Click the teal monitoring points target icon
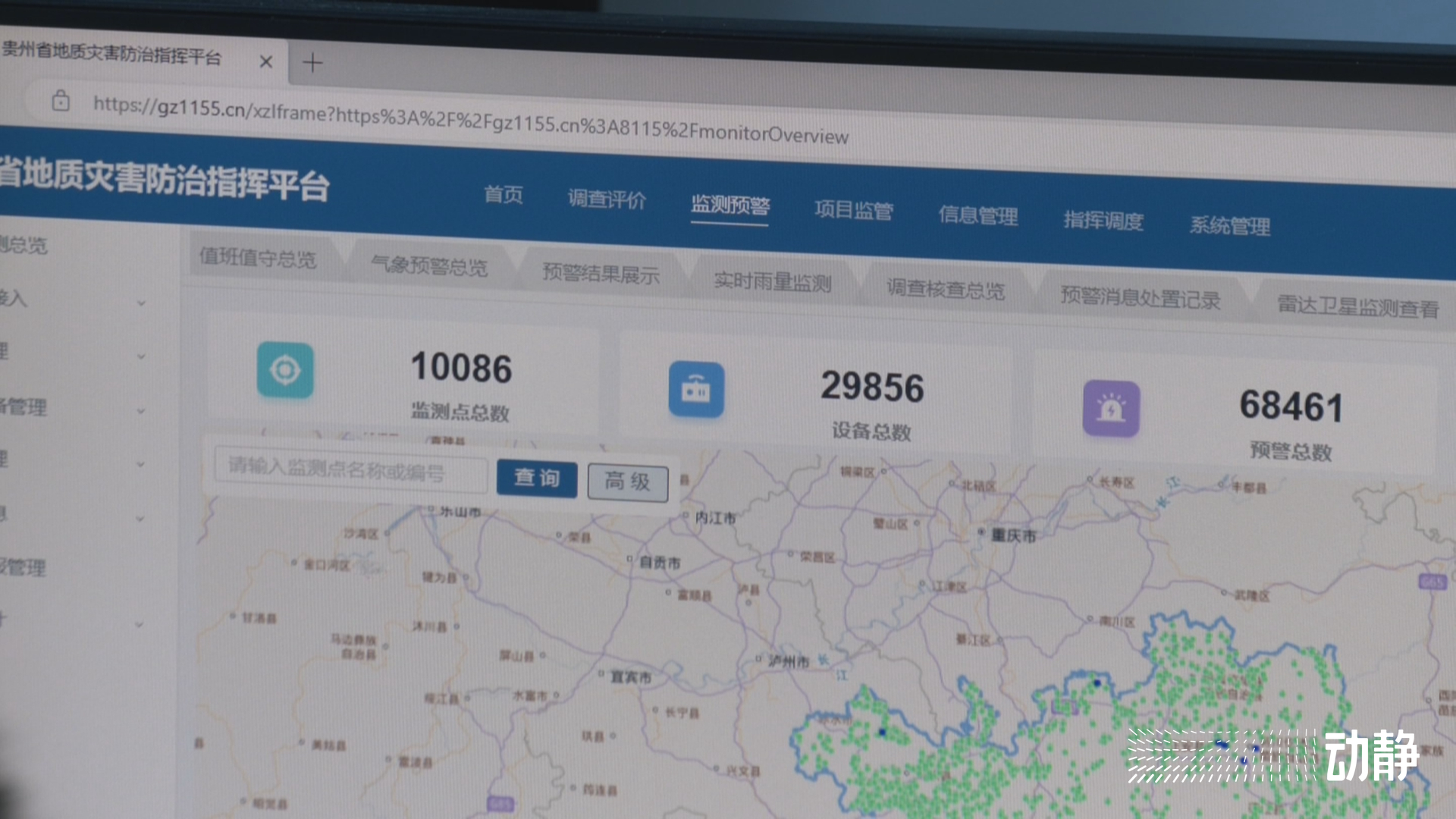The width and height of the screenshot is (1456, 819). 284,370
